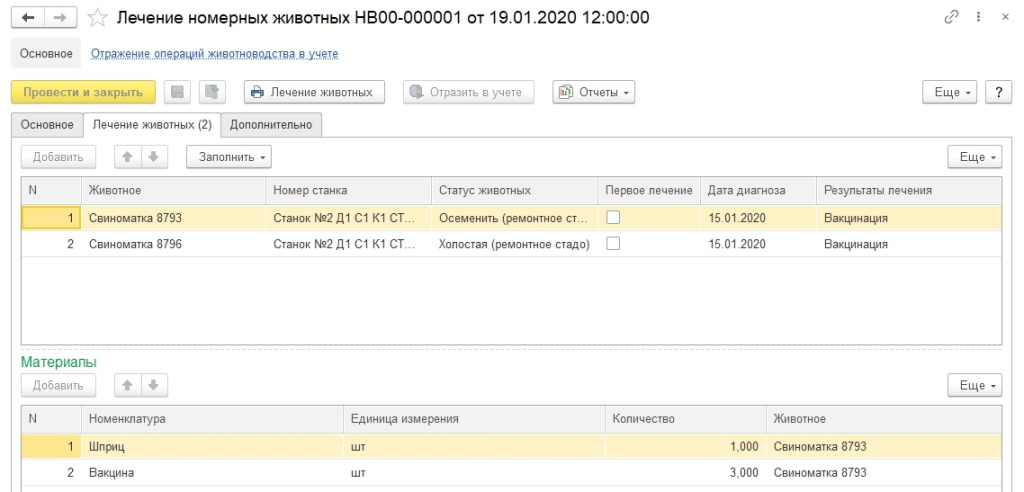1024x492 pixels.
Task: Click the save document disk icon
Action: (178, 92)
